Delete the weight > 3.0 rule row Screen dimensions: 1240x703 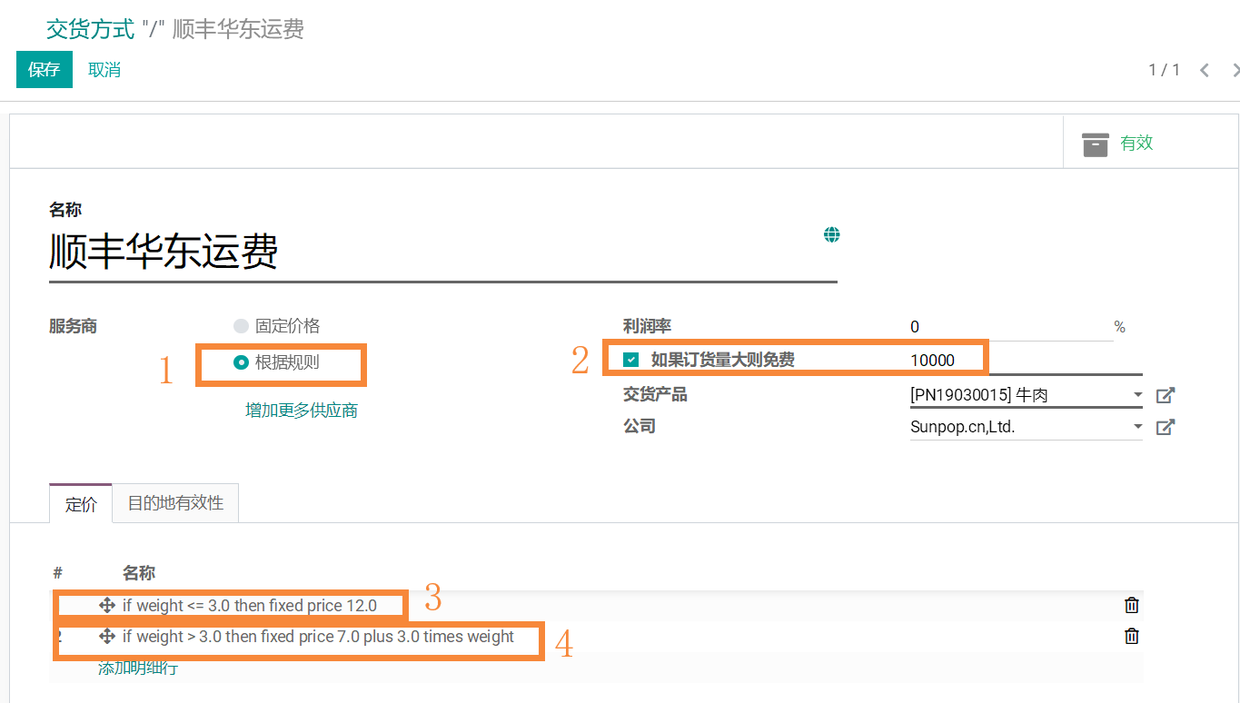point(1132,636)
